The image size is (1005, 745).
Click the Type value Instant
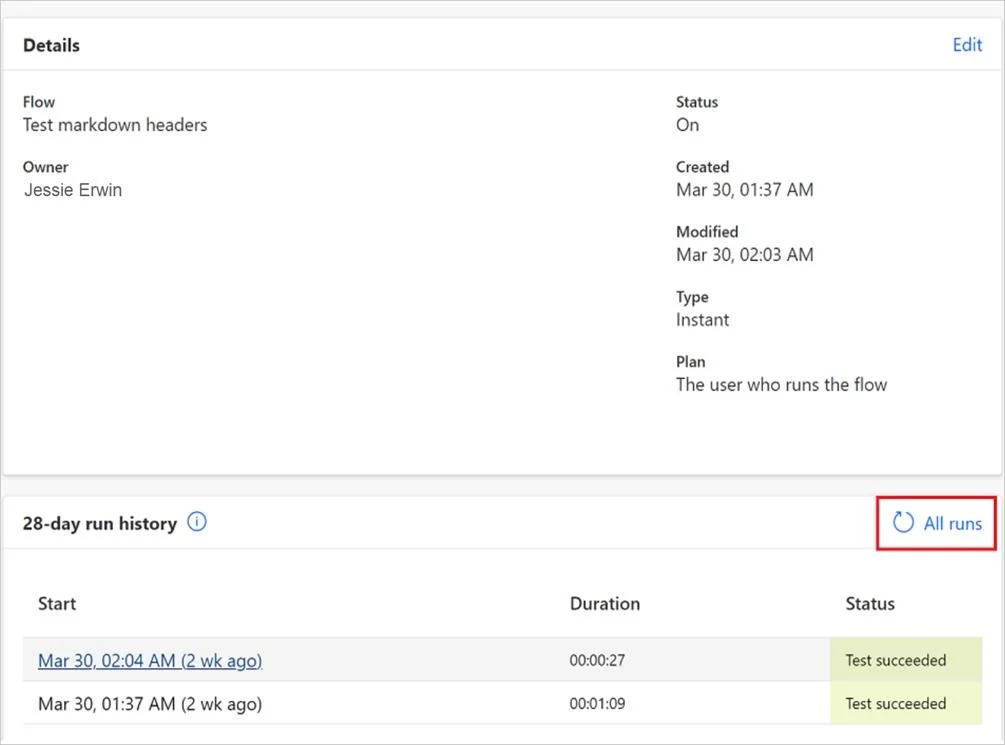click(702, 319)
